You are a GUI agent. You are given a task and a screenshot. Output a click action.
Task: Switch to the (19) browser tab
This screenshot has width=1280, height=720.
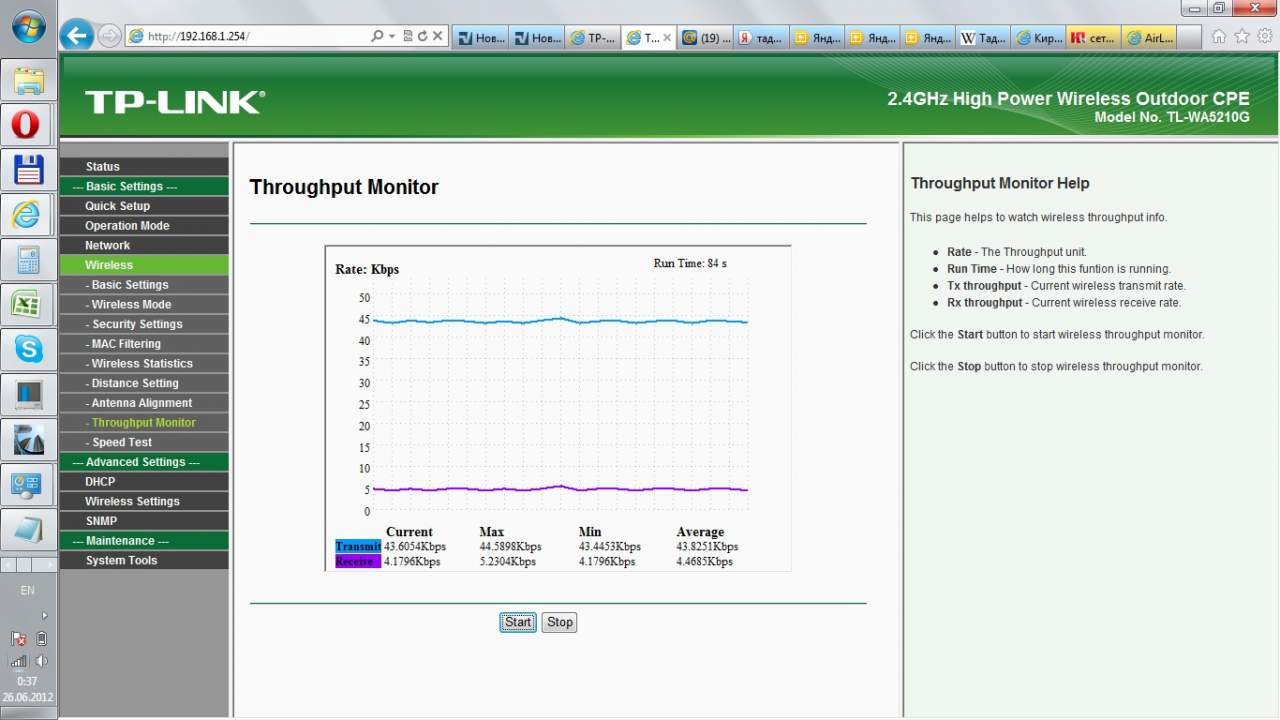[x=705, y=38]
